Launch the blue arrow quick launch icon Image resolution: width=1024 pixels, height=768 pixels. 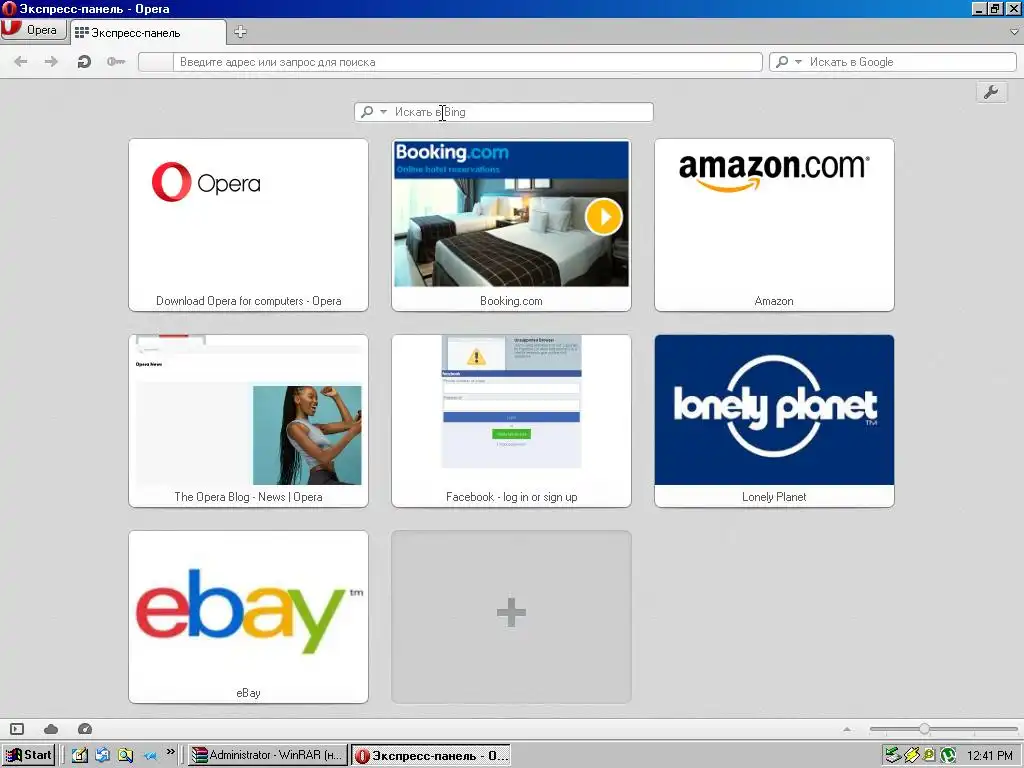150,755
